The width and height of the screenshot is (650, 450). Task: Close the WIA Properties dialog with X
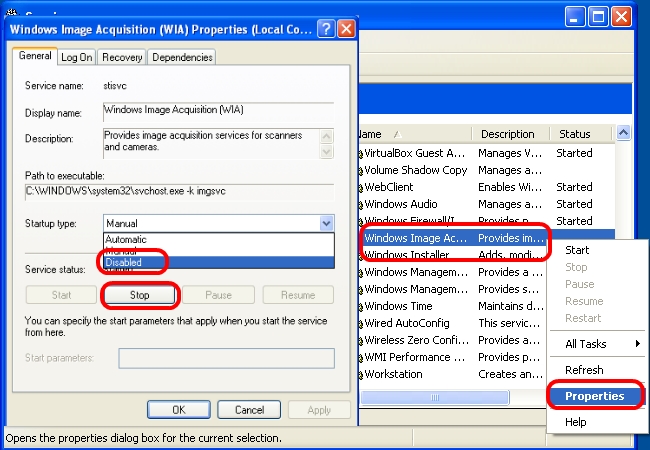tap(346, 29)
